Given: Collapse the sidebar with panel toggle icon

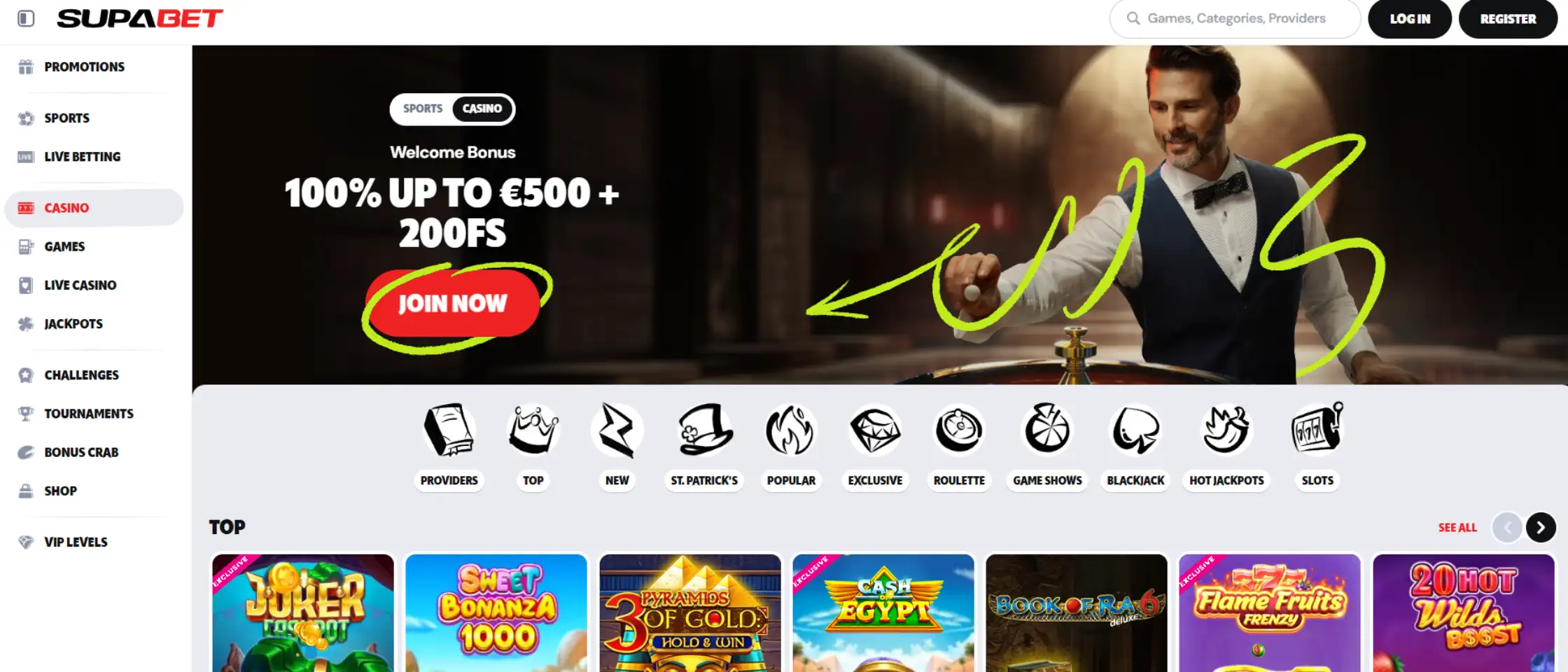Looking at the screenshot, I should pos(26,19).
